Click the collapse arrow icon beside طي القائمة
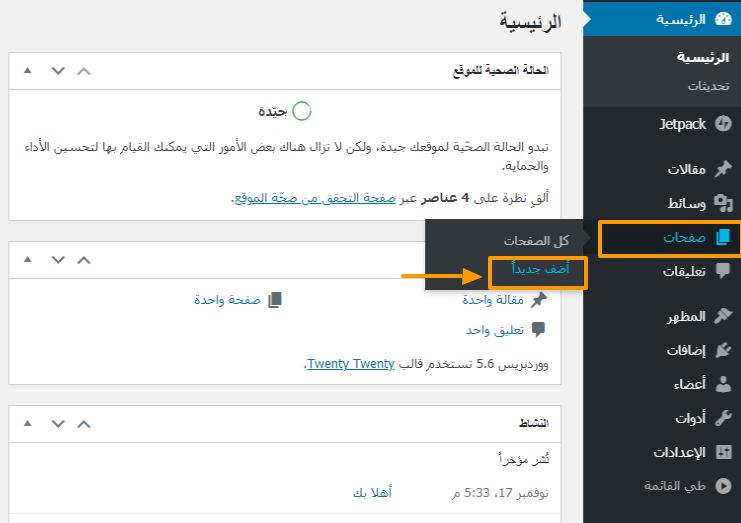Viewport: 741px width, 523px height. [x=723, y=486]
